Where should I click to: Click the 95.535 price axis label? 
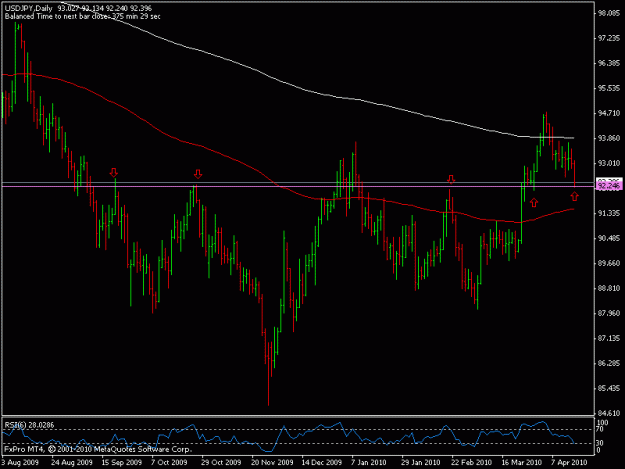(609, 88)
